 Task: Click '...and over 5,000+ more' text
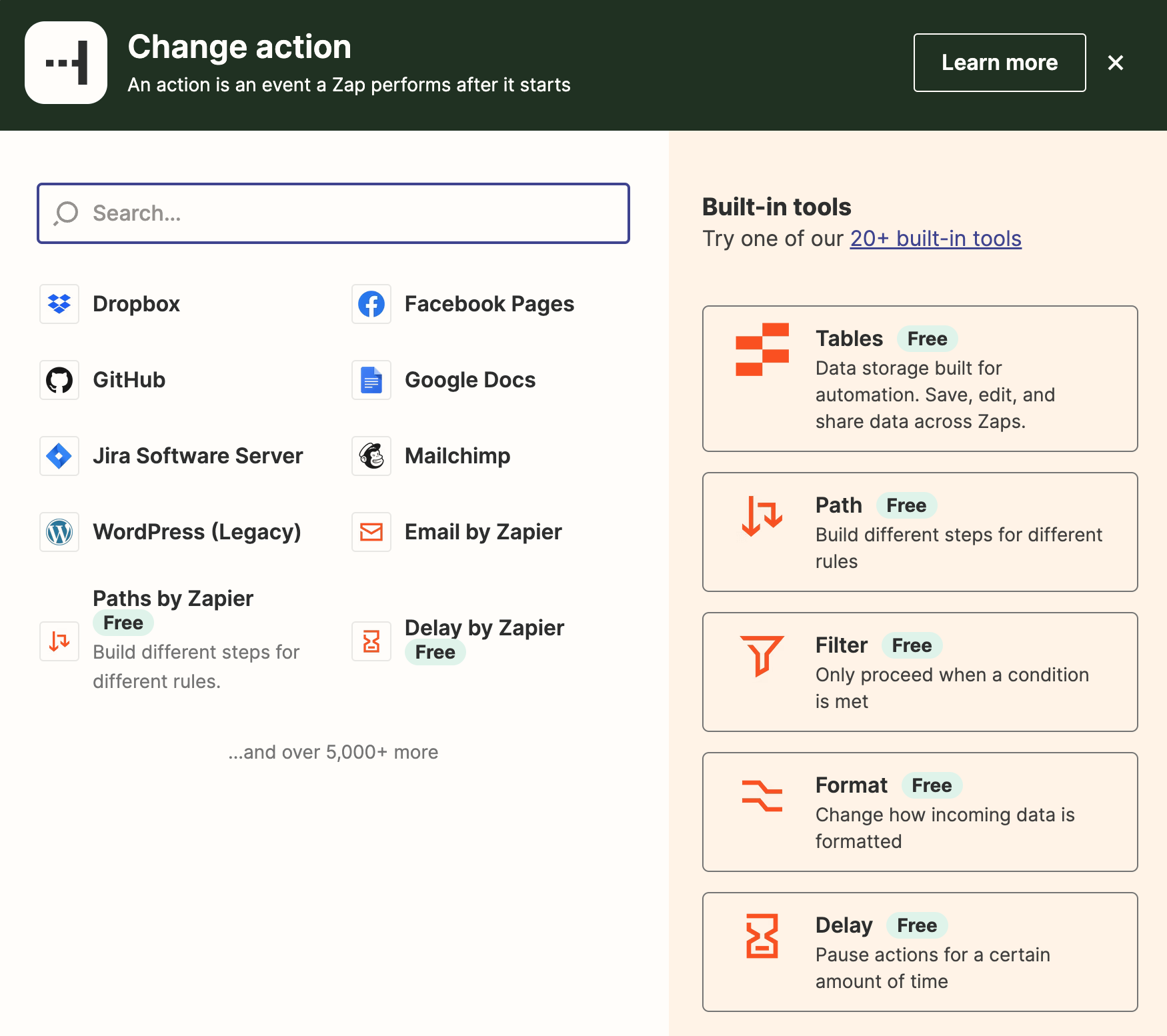333,752
